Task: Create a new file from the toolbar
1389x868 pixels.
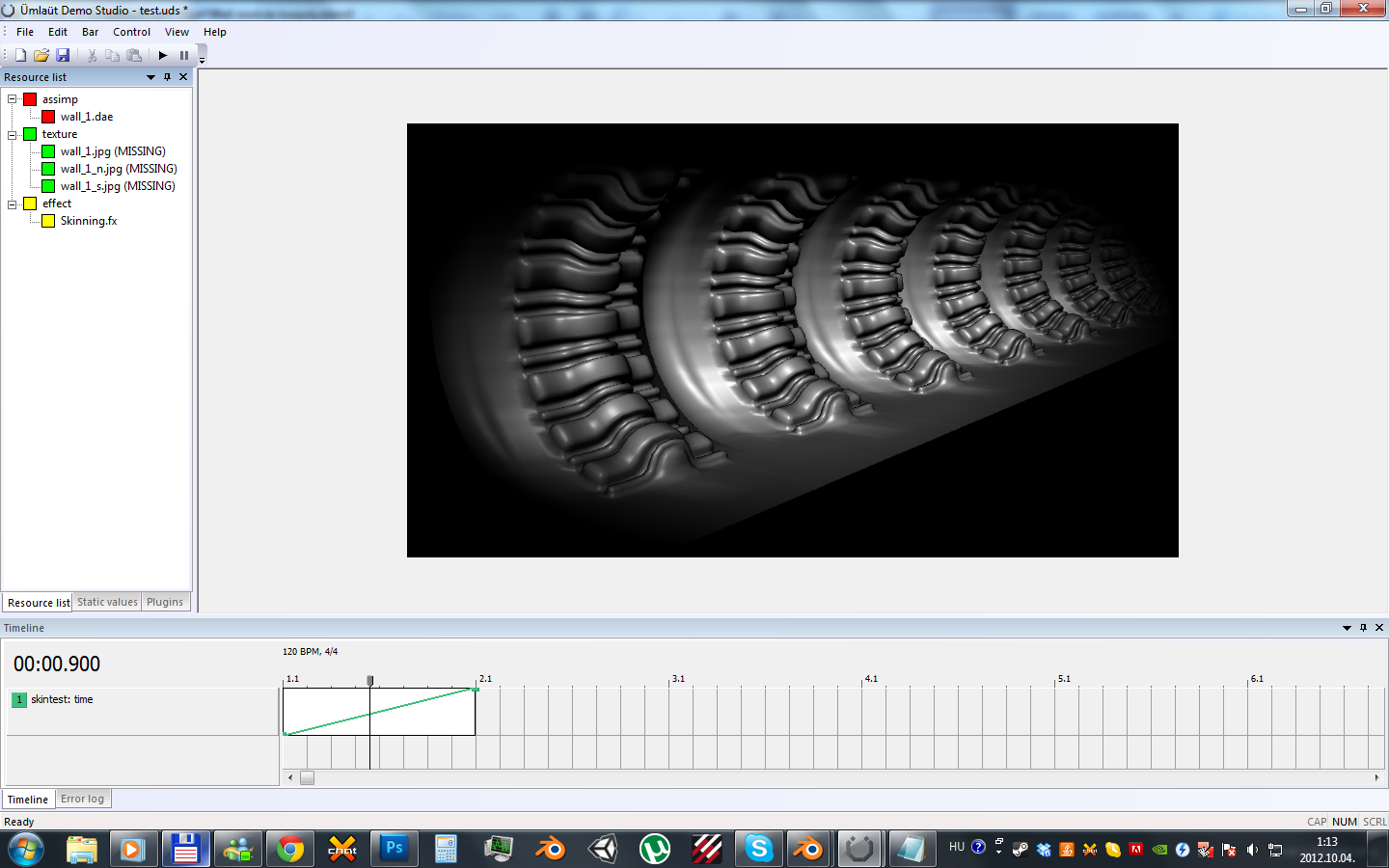Action: pyautogui.click(x=20, y=55)
